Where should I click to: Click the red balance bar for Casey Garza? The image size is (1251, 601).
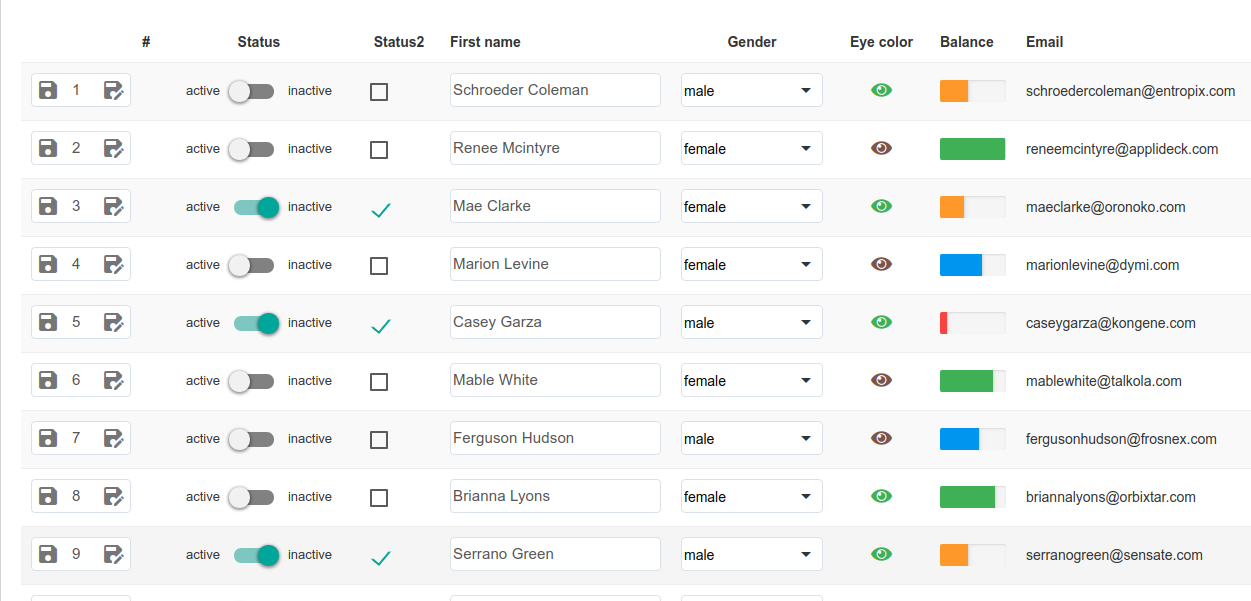(944, 322)
